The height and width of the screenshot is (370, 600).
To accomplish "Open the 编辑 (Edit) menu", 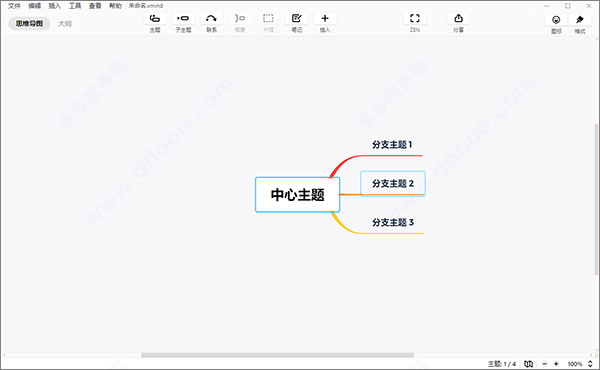I will point(34,6).
